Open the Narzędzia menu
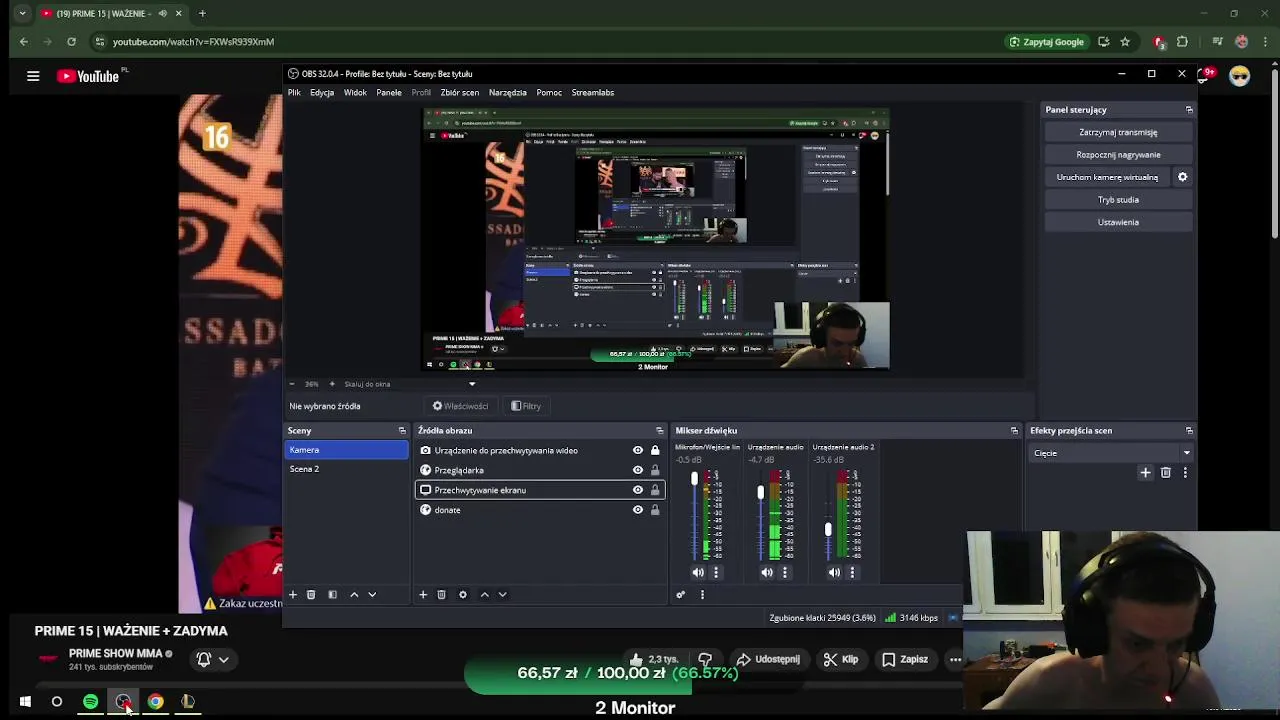The height and width of the screenshot is (720, 1280). click(508, 93)
